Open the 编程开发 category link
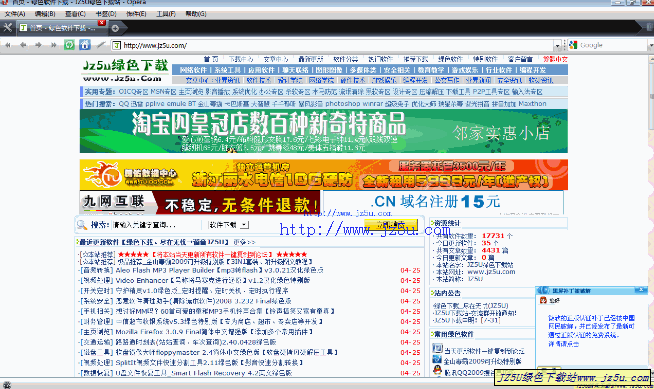Viewport: 654px width, 389px height. (x=533, y=70)
